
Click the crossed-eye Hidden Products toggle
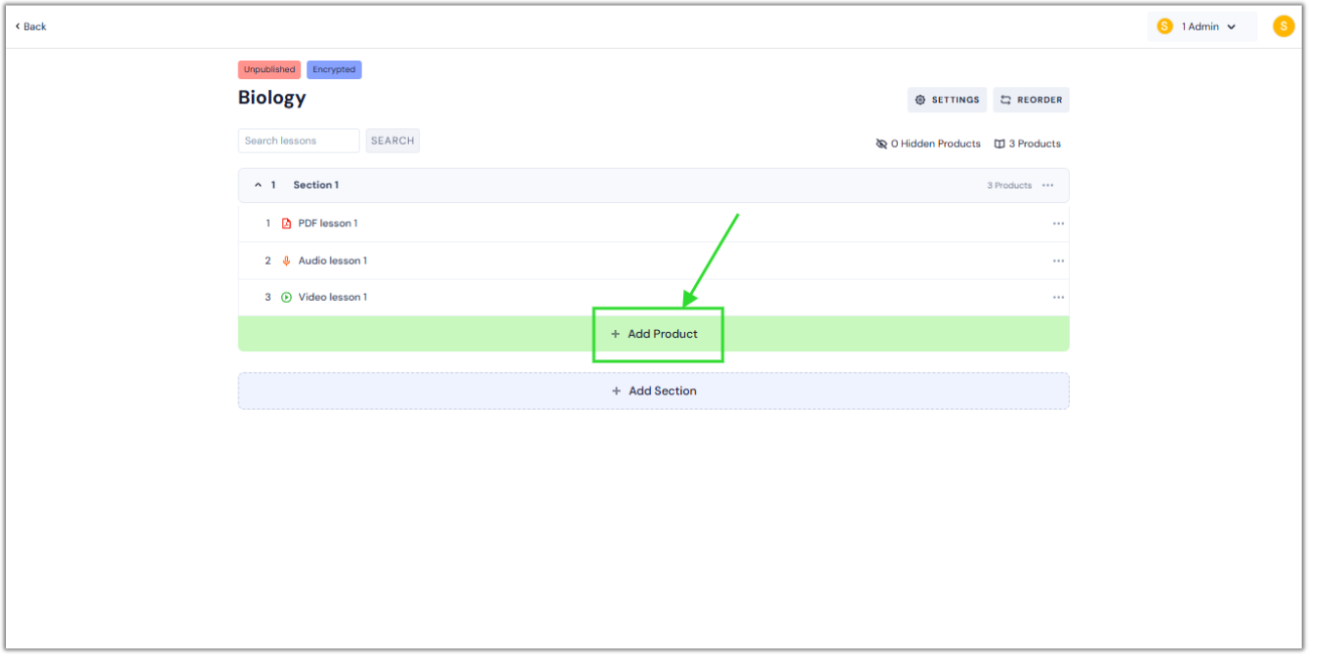pos(880,143)
